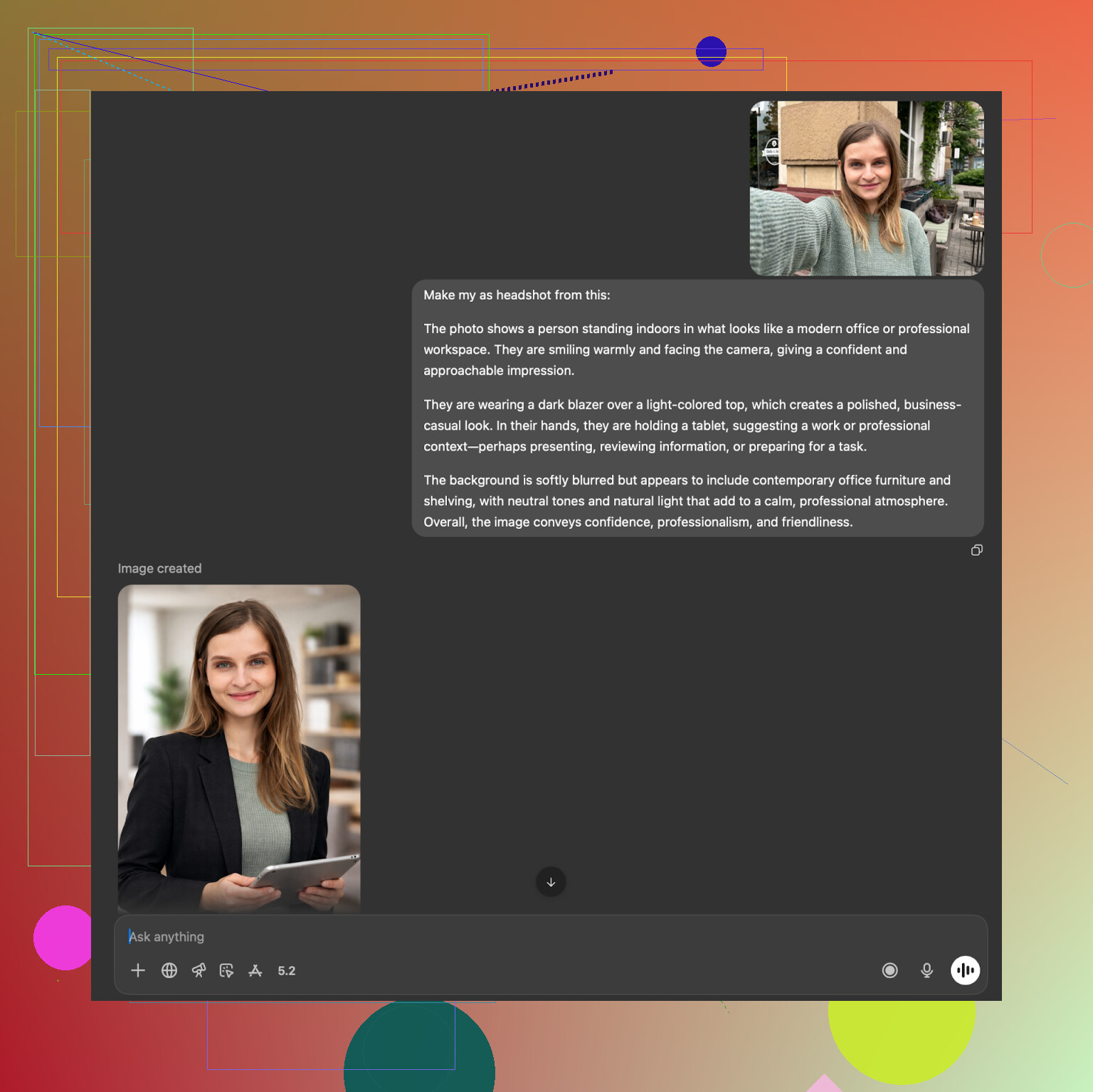Image resolution: width=1093 pixels, height=1092 pixels.
Task: Toggle the circular record button in the composer
Action: tap(889, 970)
